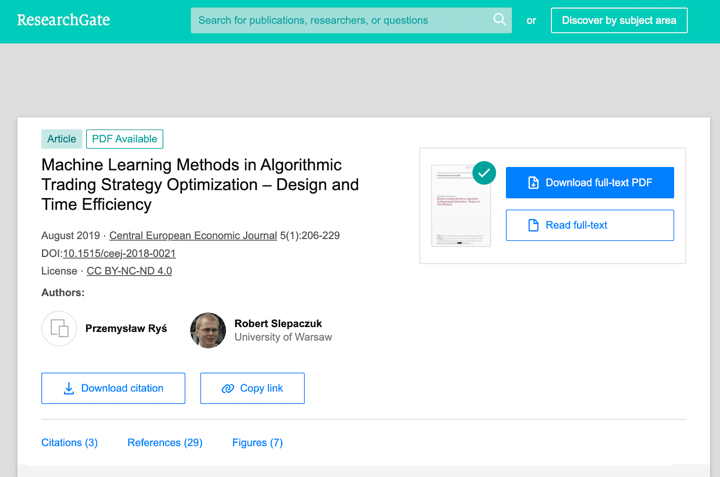Open the Citations (3) tab
720x477 pixels.
[x=69, y=443]
